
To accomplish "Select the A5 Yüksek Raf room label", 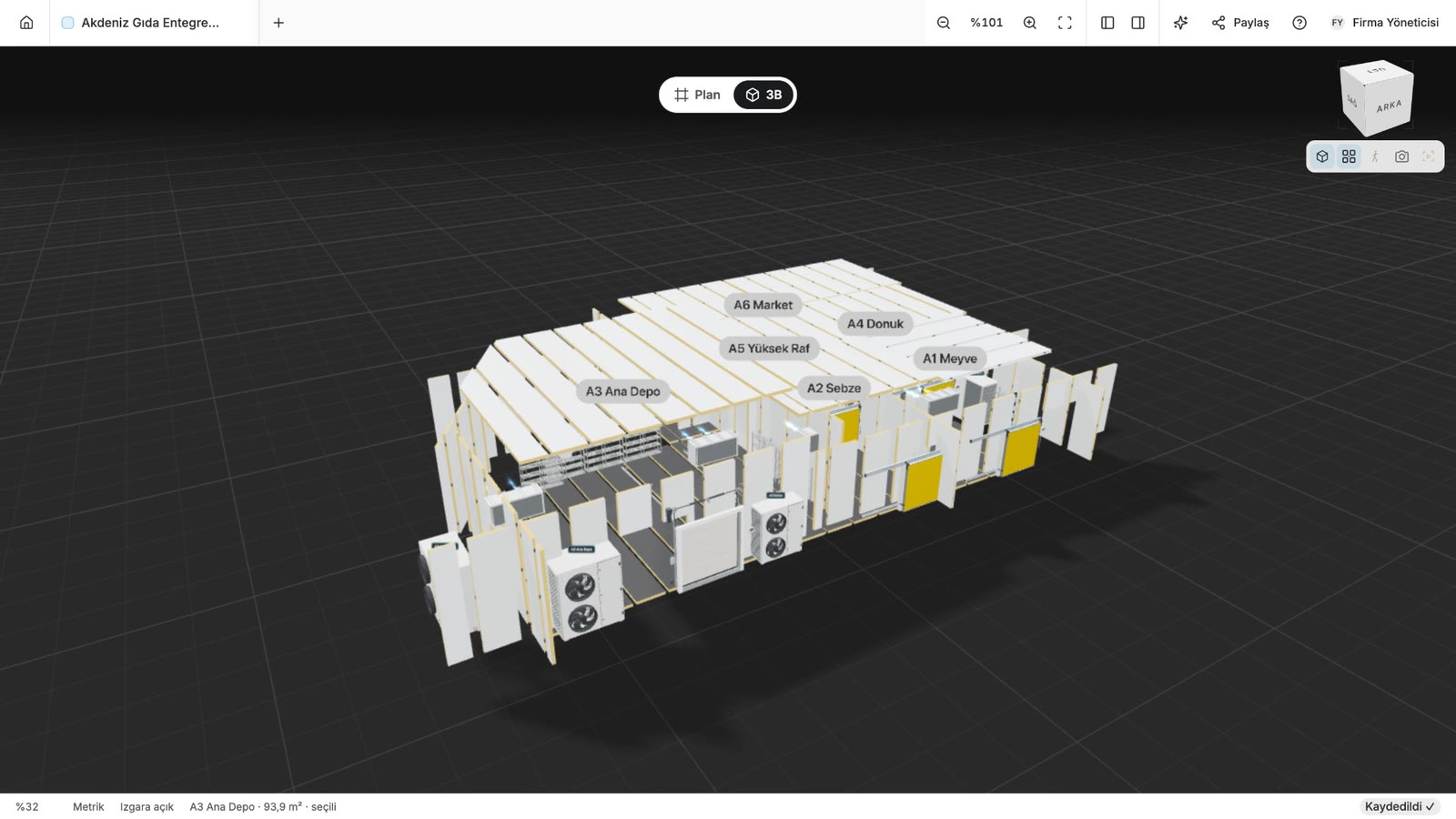I will coord(769,348).
